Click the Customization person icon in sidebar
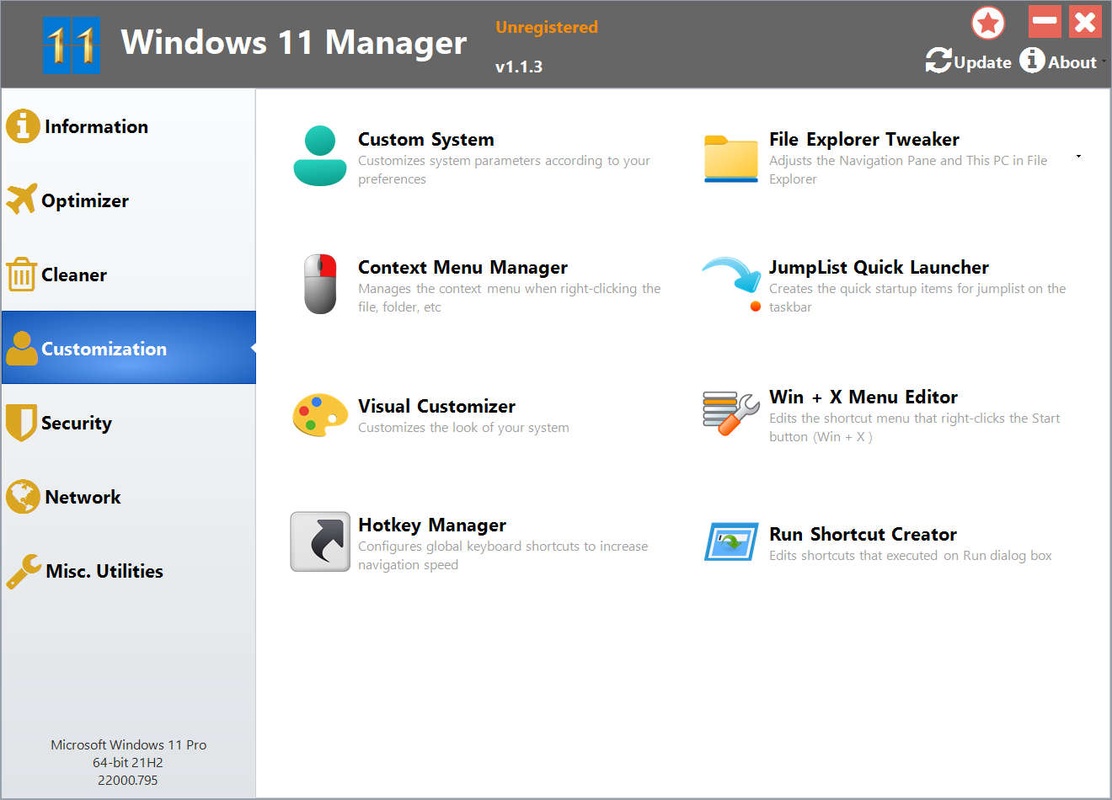 pos(22,348)
